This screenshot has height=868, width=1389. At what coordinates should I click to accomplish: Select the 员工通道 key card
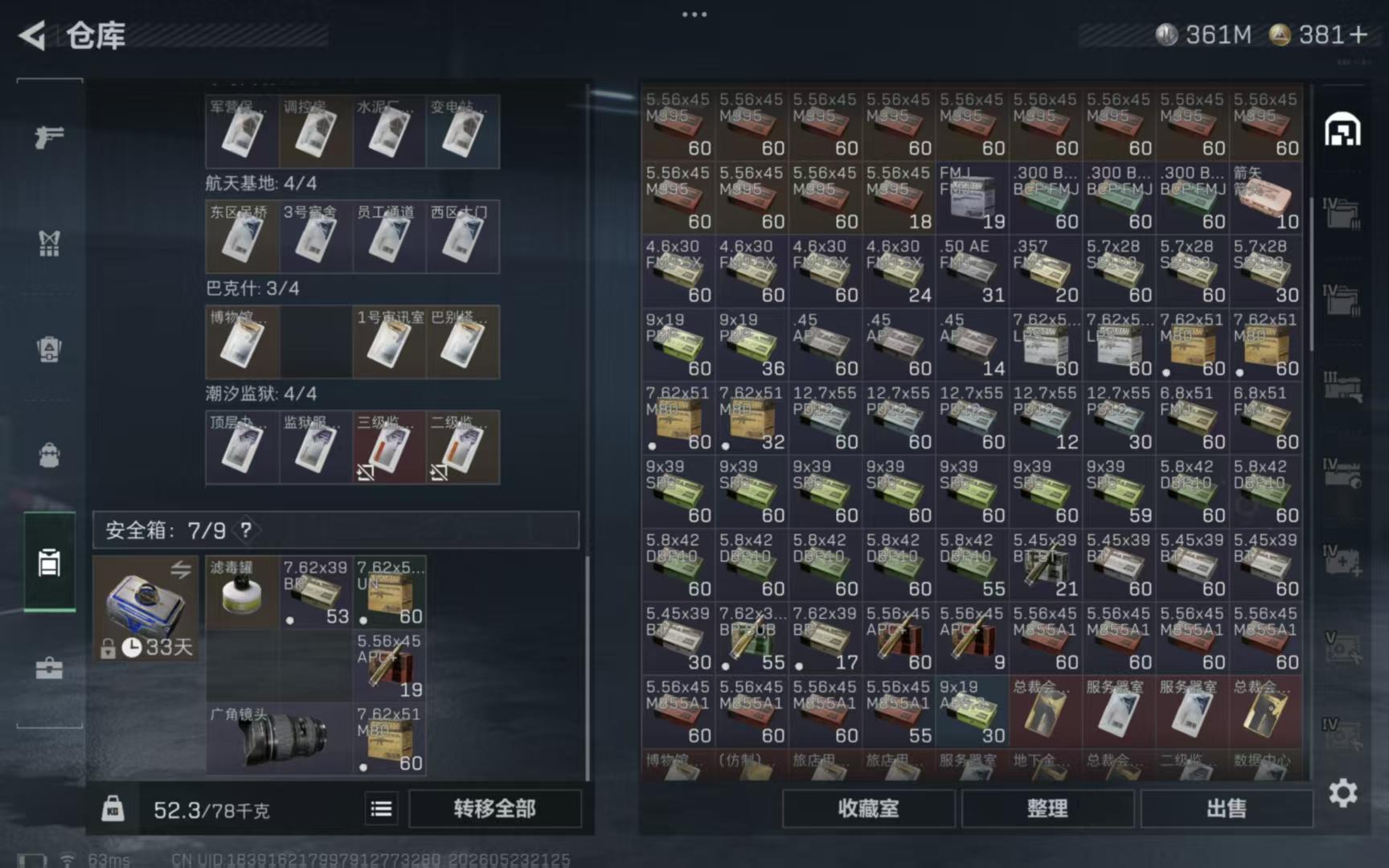389,237
